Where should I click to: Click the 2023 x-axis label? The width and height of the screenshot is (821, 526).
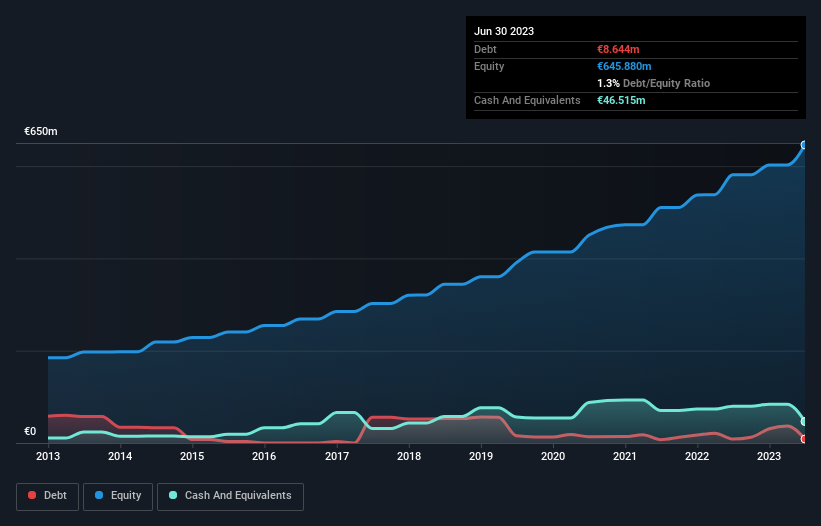(769, 457)
